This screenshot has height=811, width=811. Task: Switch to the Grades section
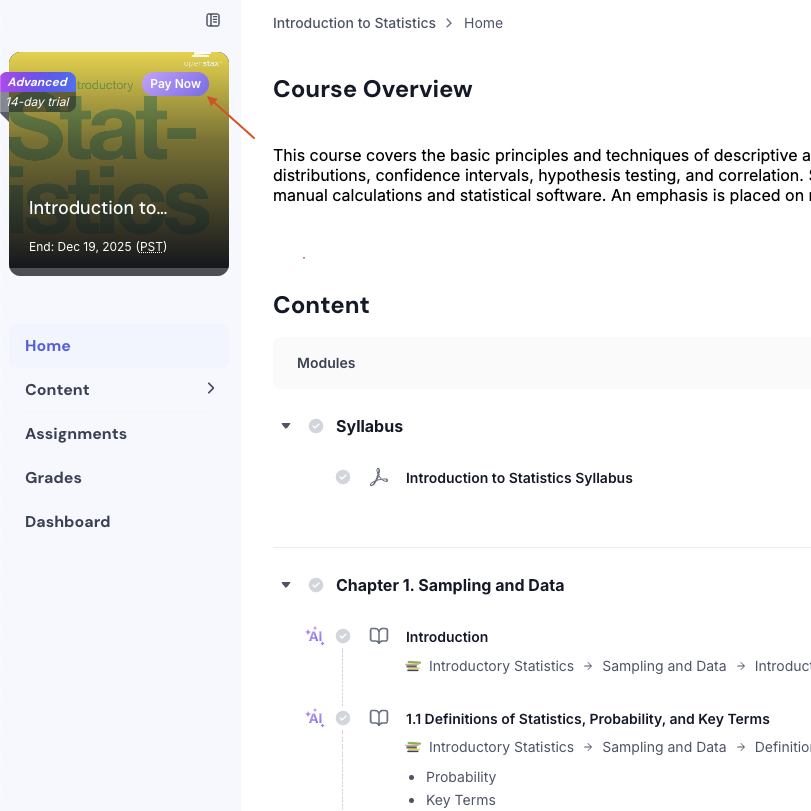tap(53, 478)
